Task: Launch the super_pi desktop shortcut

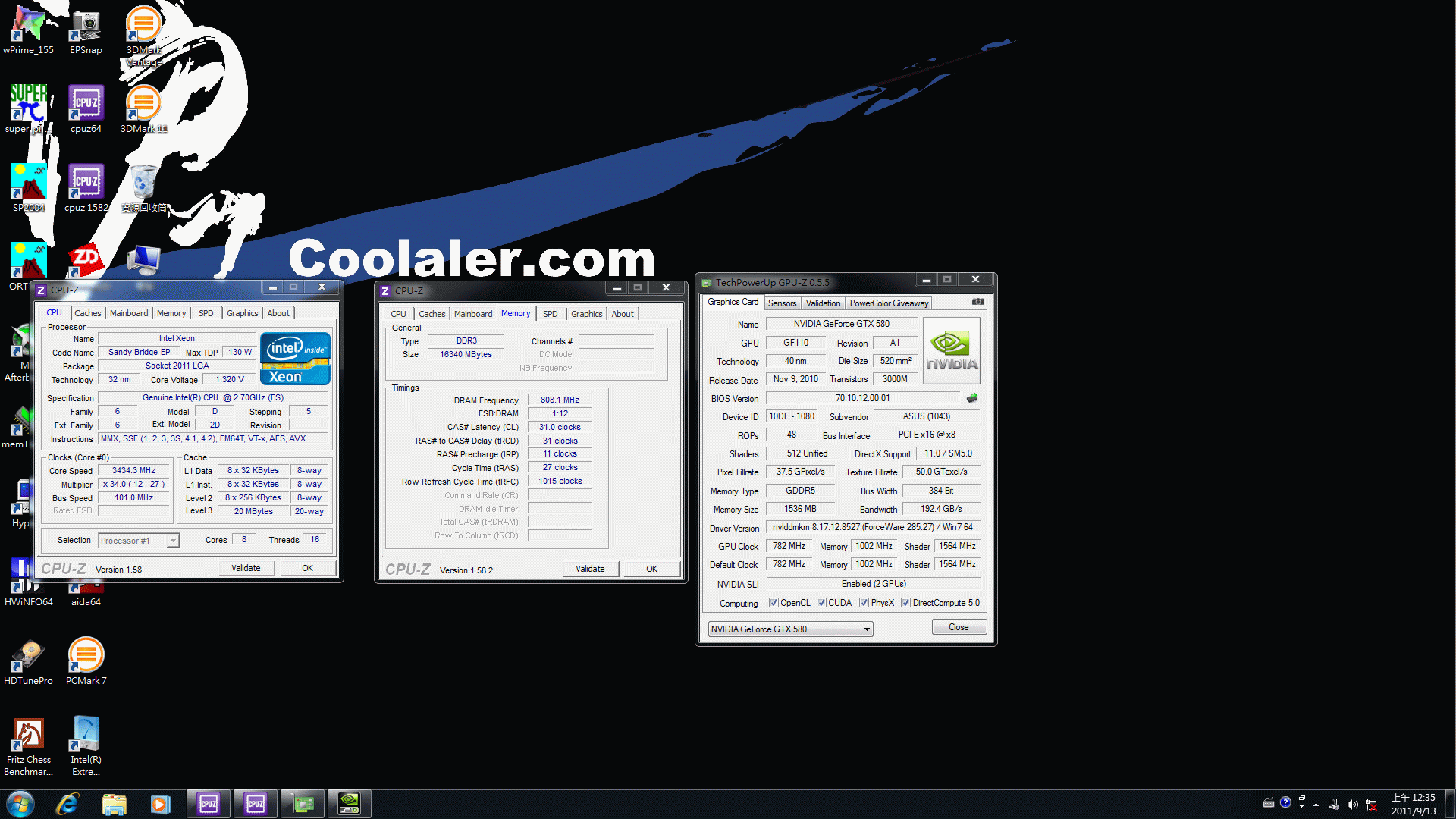Action: click(x=29, y=109)
